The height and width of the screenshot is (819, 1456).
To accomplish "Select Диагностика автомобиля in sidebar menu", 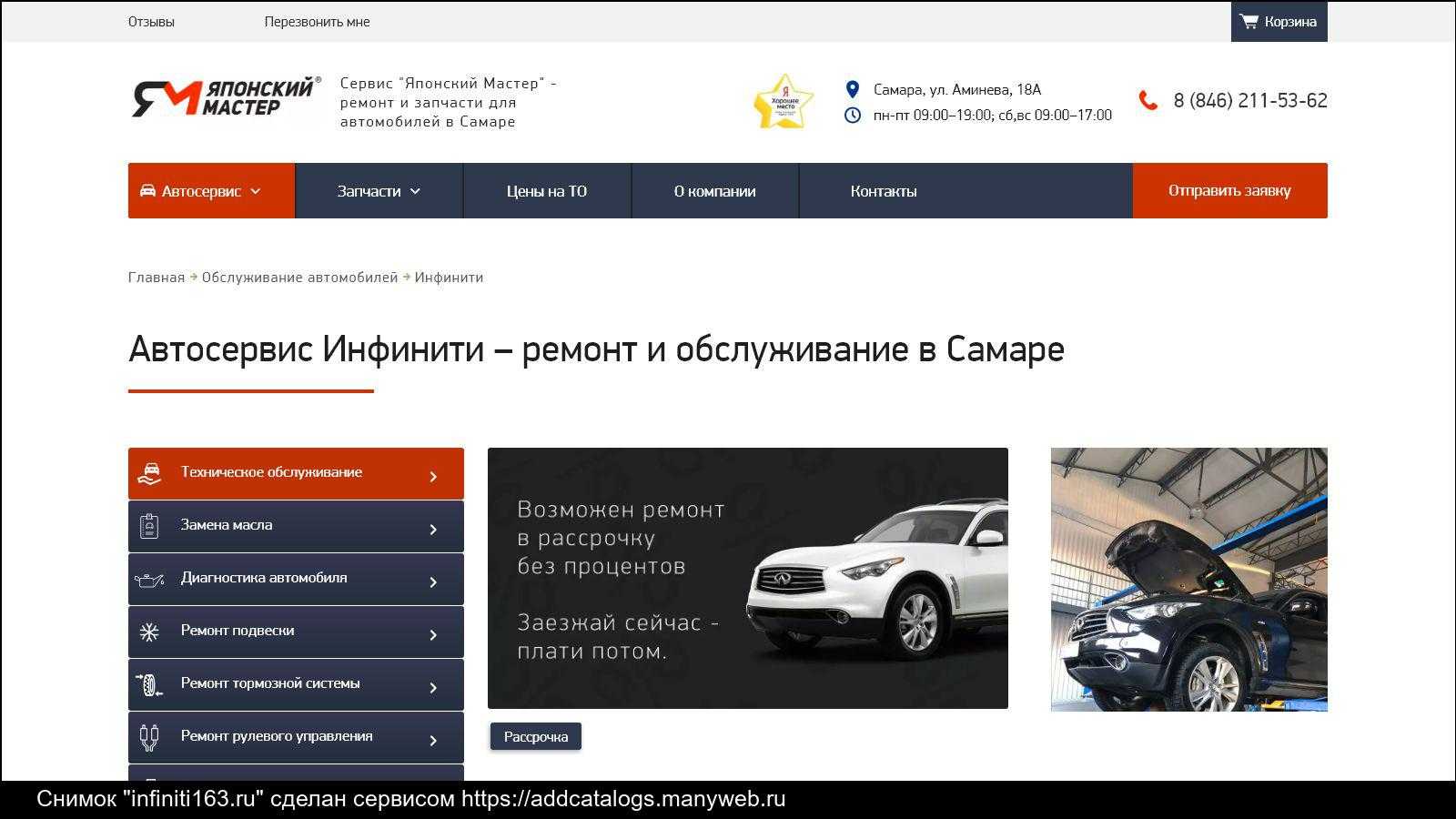I will 296,579.
